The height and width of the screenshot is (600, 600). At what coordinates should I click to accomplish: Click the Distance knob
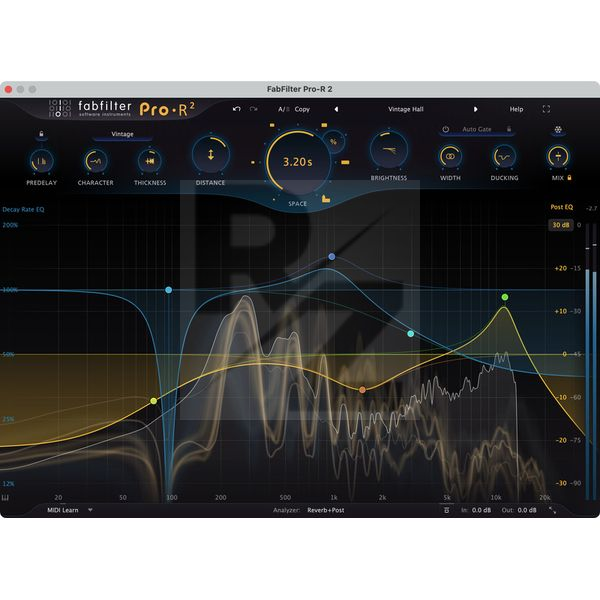[210, 155]
